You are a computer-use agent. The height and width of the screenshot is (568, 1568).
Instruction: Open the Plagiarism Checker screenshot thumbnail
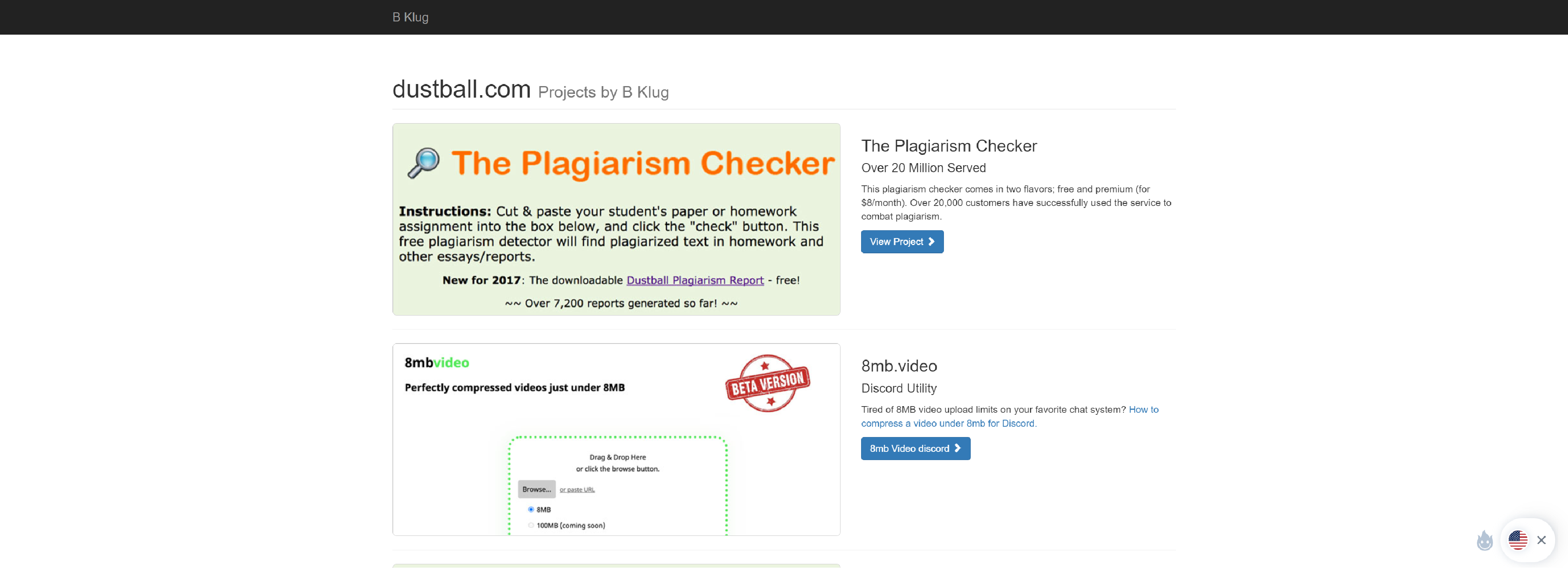point(616,219)
